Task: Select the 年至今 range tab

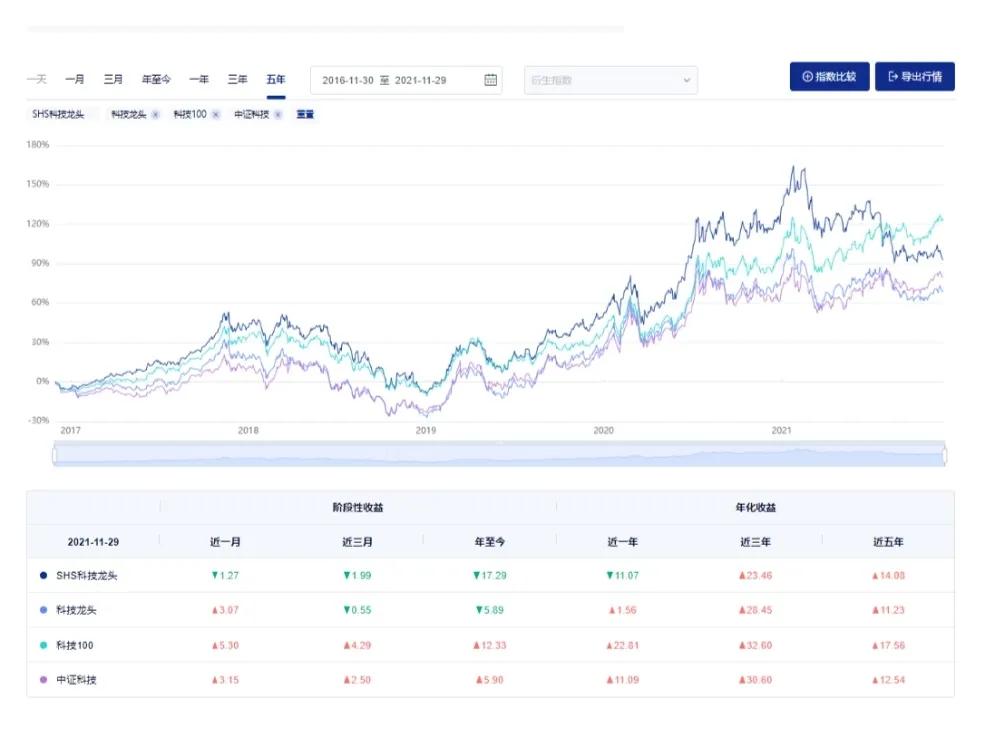Action: [x=156, y=79]
